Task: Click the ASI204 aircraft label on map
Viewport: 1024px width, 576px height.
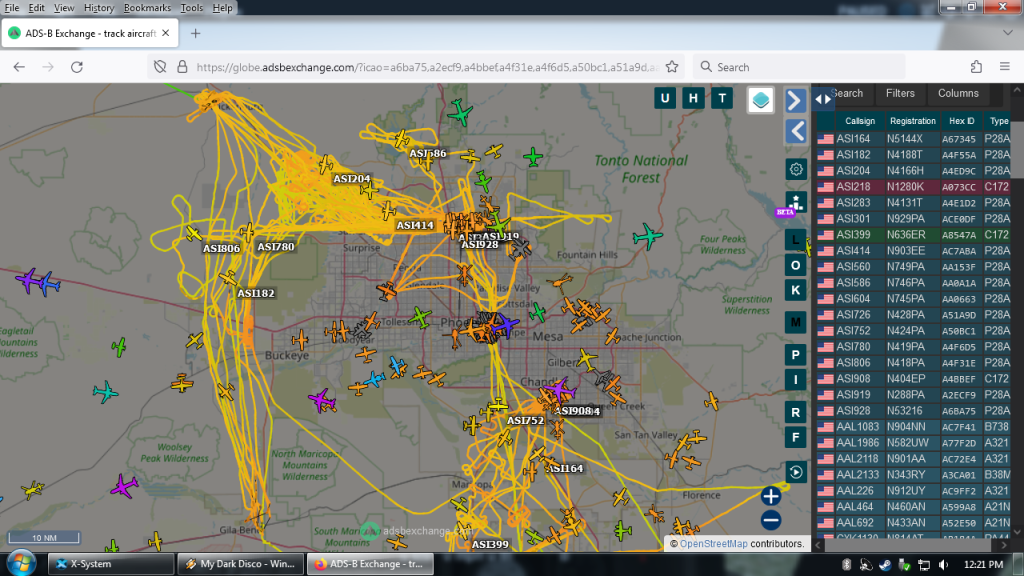Action: [351, 179]
